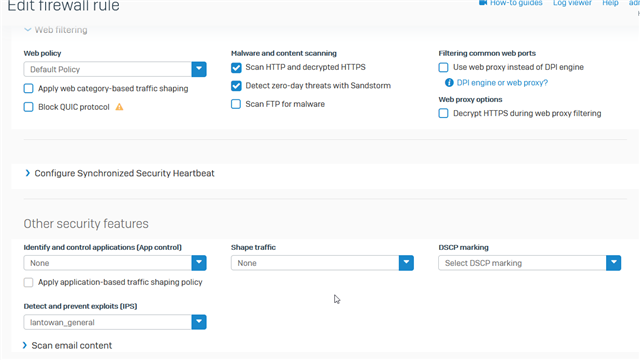Enable Decrypt HTTPS during web proxy filtering
The image size is (640, 360).
(x=443, y=113)
